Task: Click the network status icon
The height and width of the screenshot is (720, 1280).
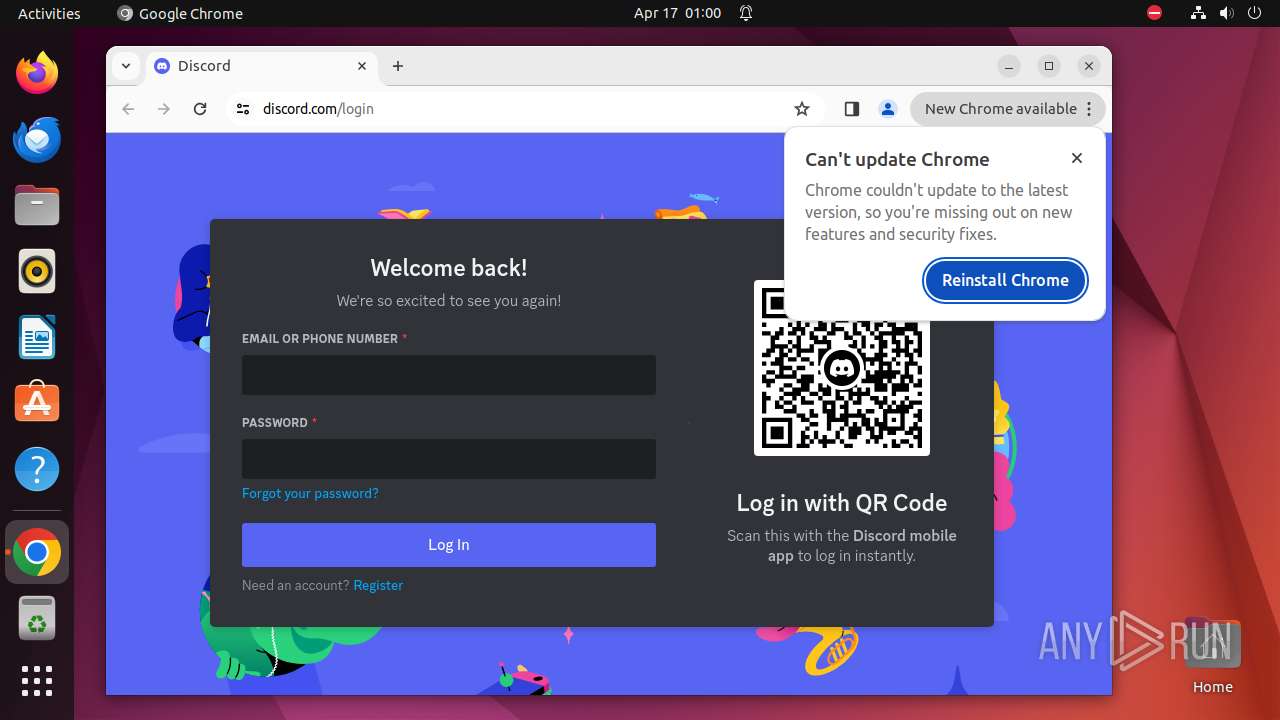Action: click(1198, 13)
